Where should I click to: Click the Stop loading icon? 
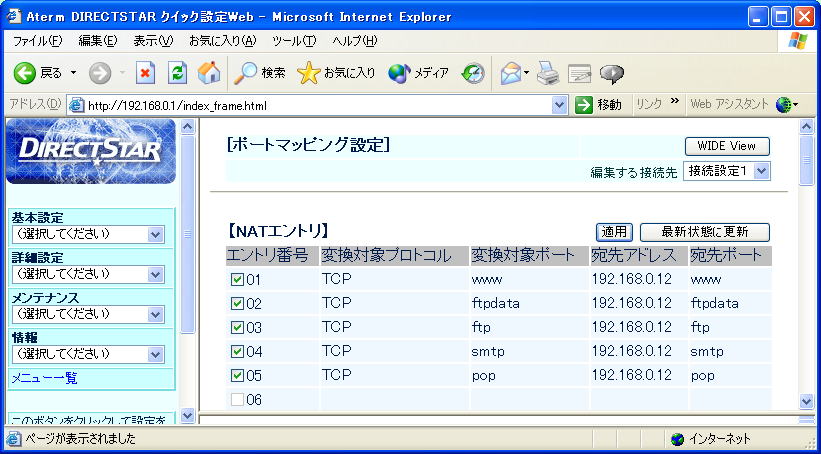click(145, 73)
